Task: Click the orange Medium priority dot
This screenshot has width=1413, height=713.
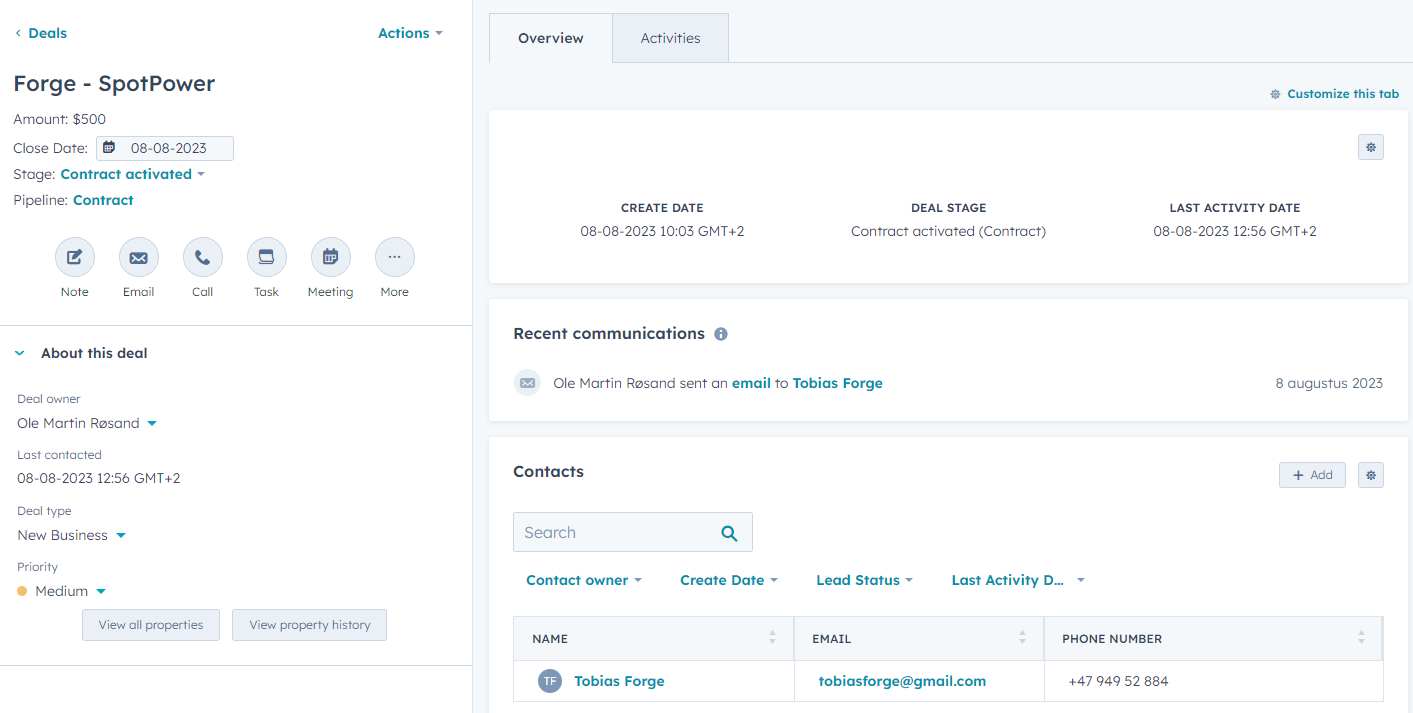Action: [x=22, y=591]
